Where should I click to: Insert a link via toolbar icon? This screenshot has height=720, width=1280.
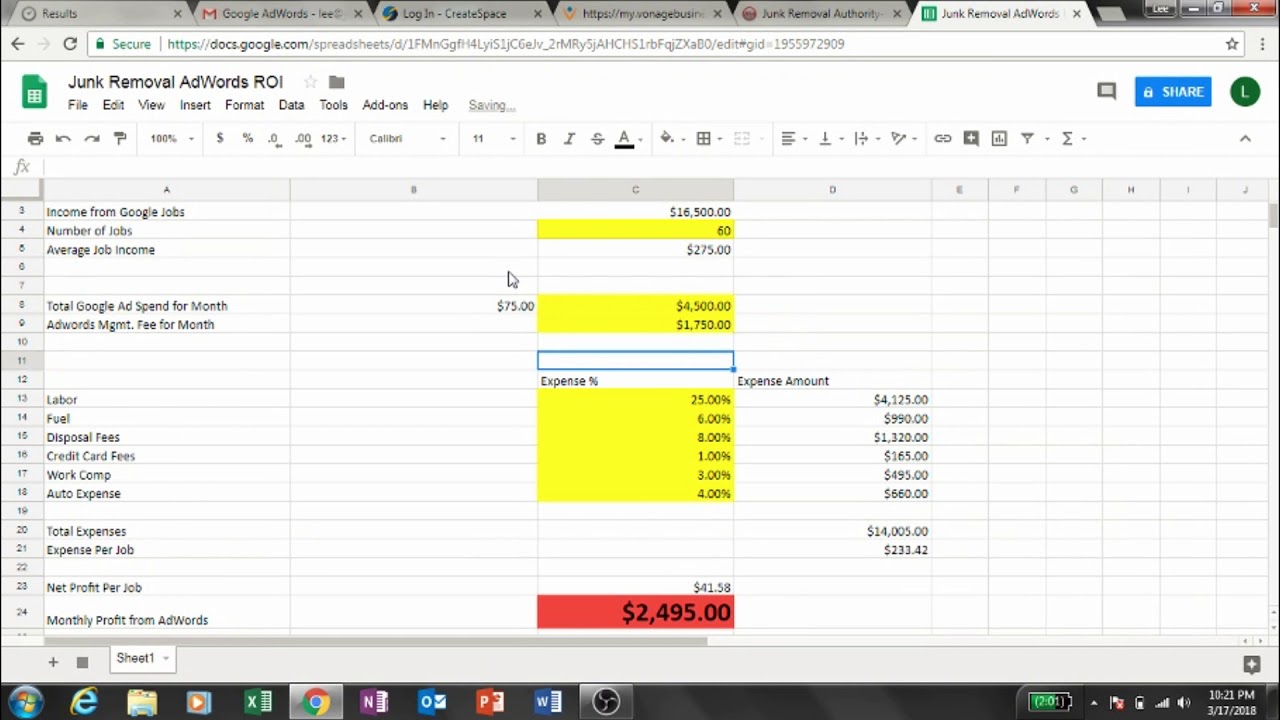942,138
